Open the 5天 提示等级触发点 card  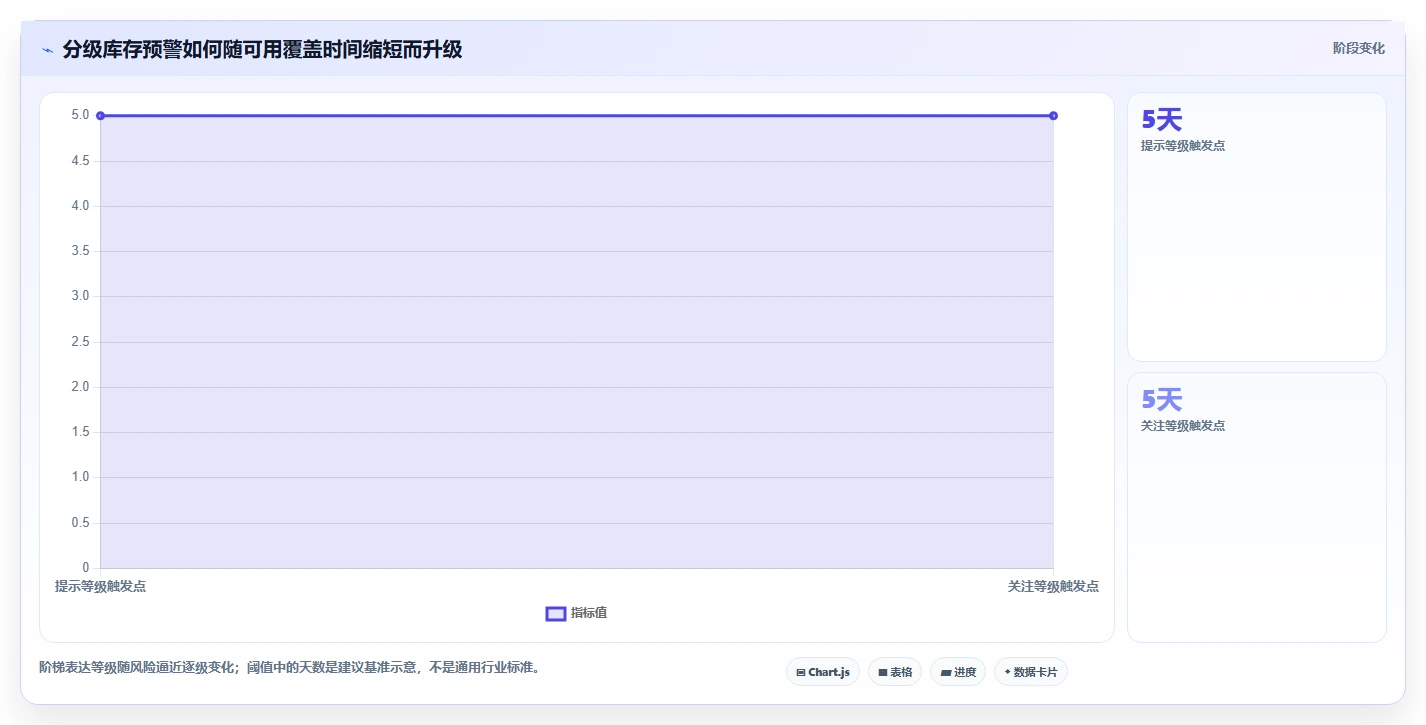[1257, 227]
